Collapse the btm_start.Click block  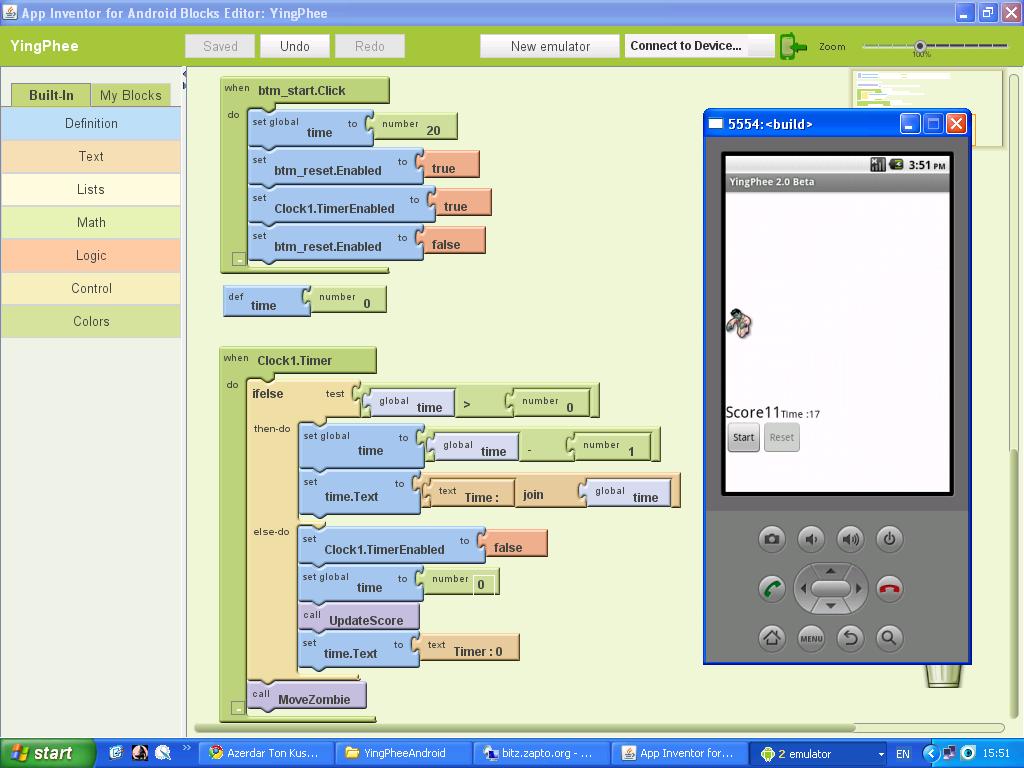point(239,259)
